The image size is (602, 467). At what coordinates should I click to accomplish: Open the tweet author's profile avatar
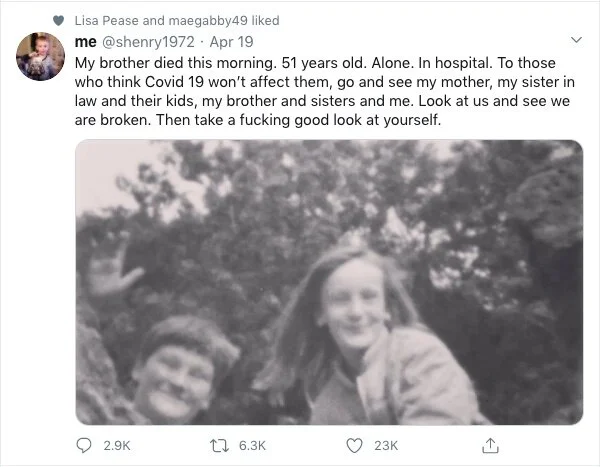40,57
